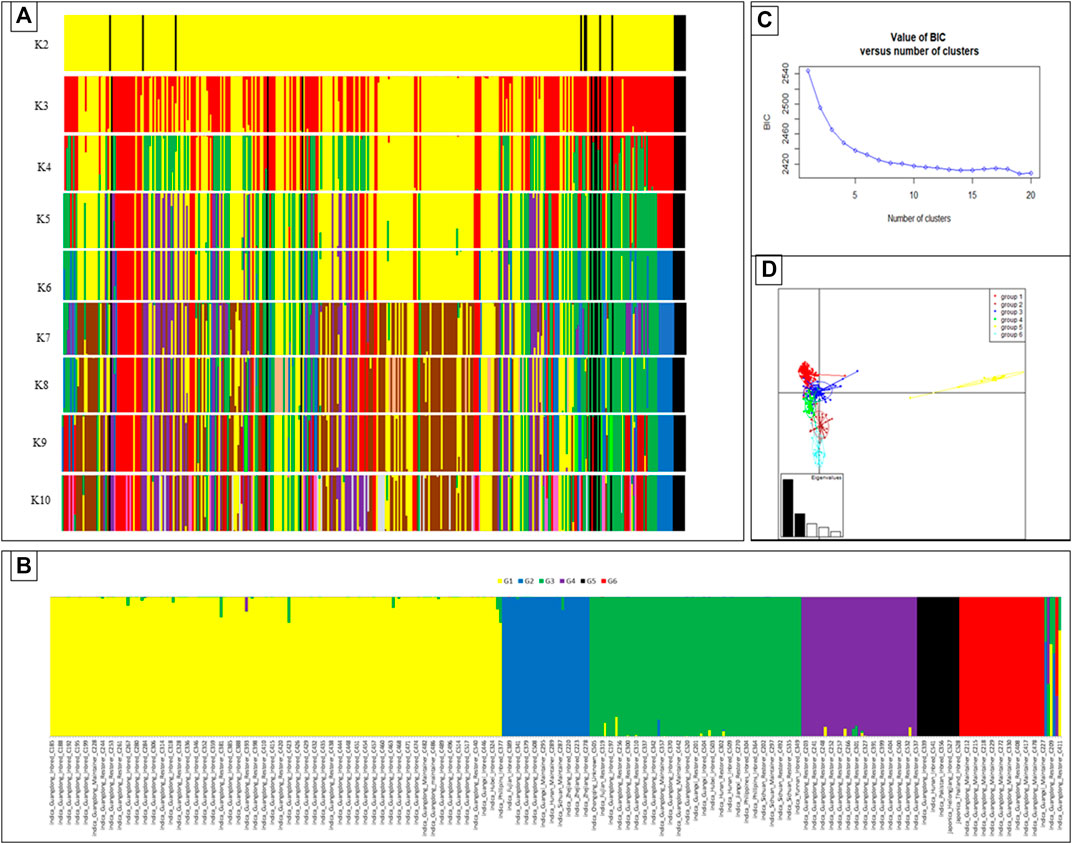This screenshot has height=844, width=1072.
Task: Click the panel label "B"
Action: [x=23, y=567]
